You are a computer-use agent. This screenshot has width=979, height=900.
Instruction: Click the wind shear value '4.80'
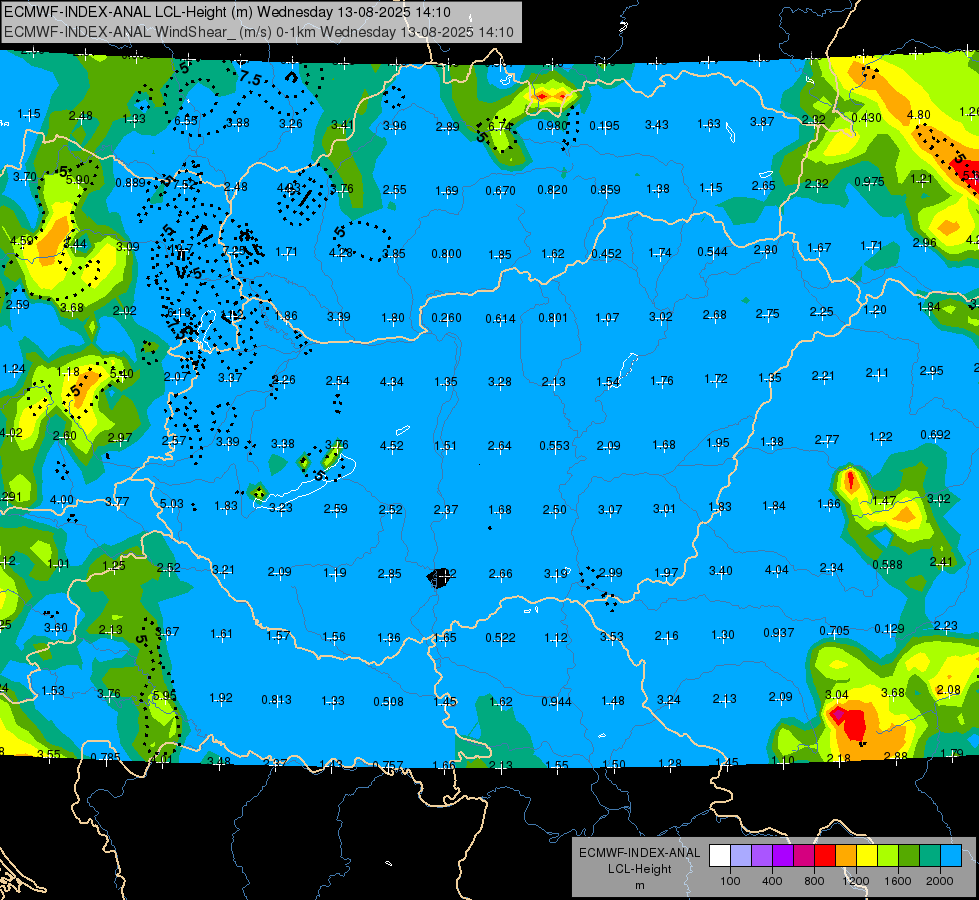tap(918, 115)
